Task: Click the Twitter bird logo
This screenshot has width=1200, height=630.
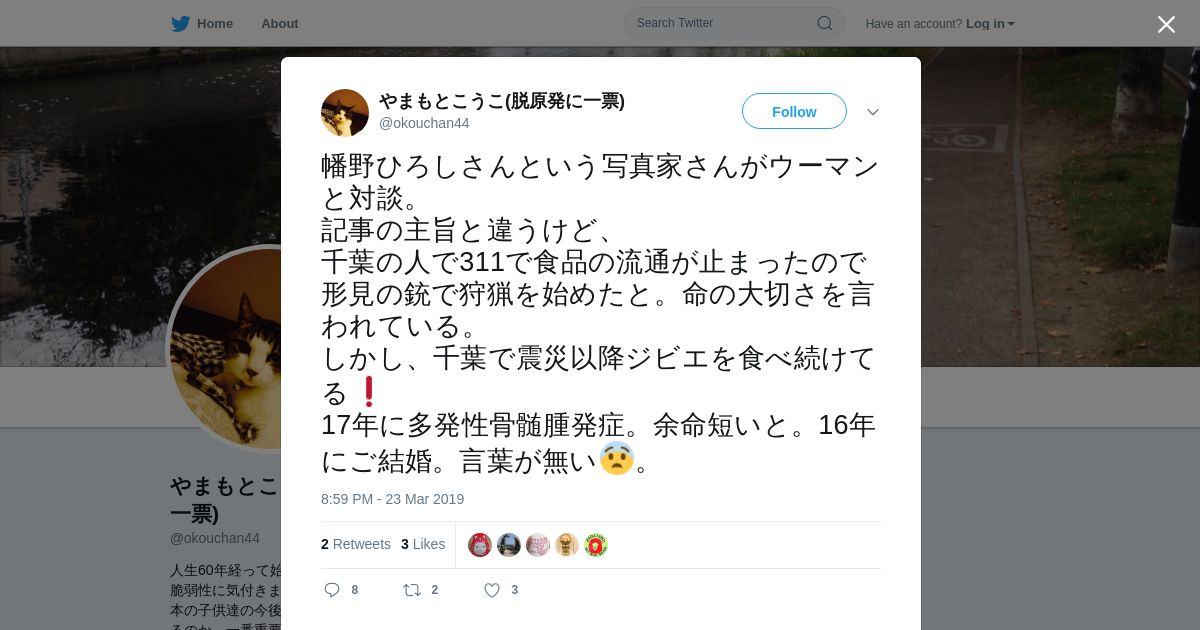Action: coord(180,24)
